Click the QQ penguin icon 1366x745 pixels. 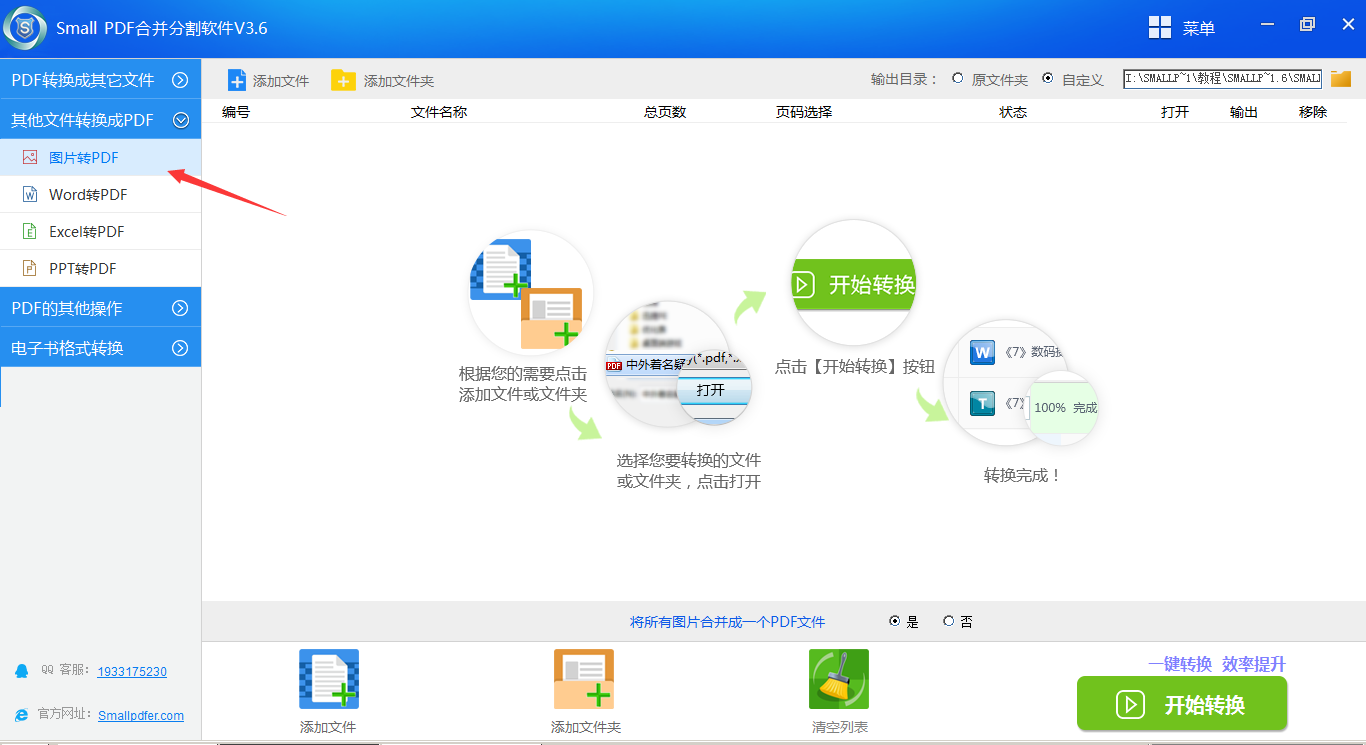[22, 671]
